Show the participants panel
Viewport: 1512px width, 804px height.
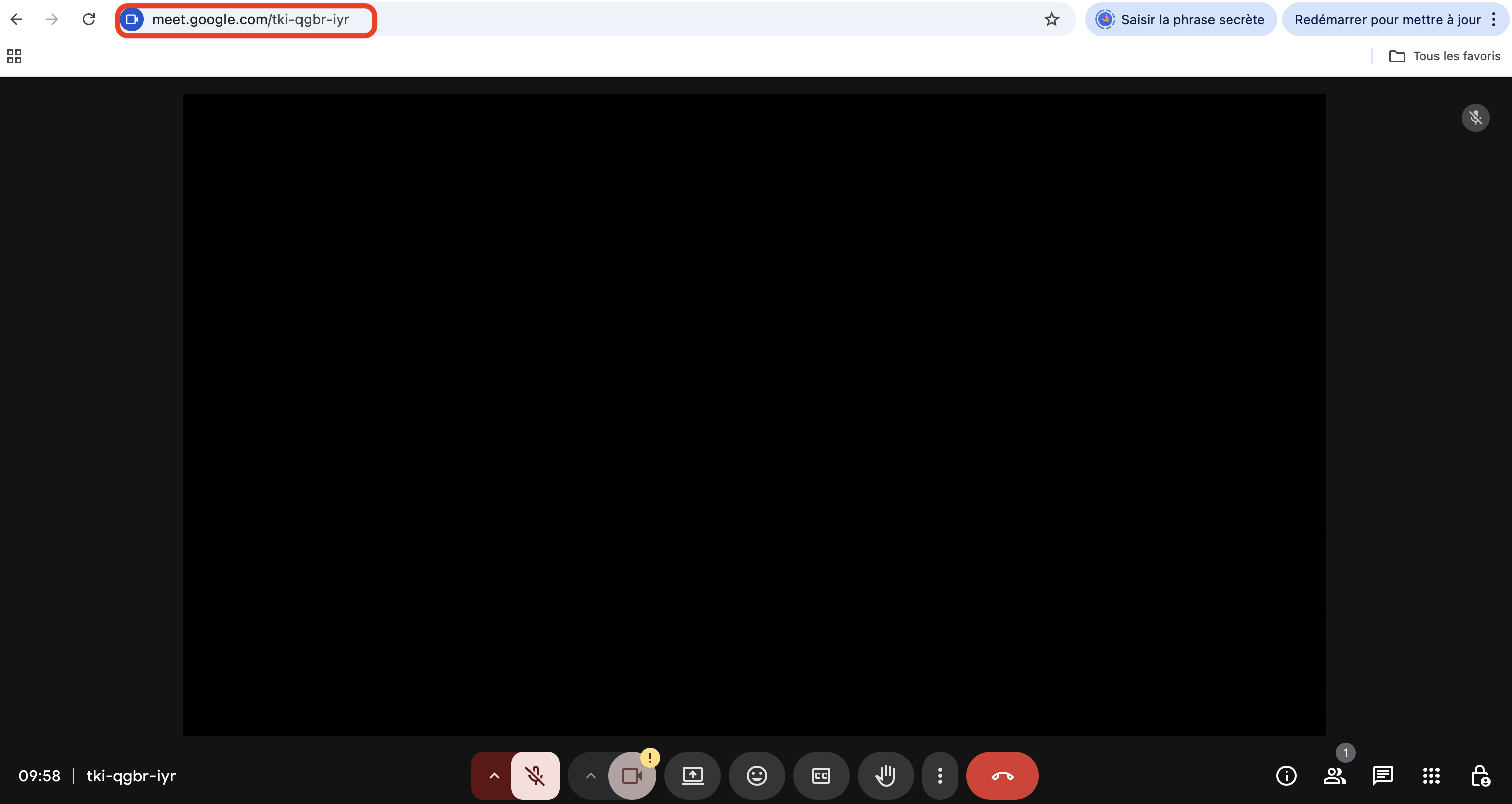click(x=1334, y=775)
